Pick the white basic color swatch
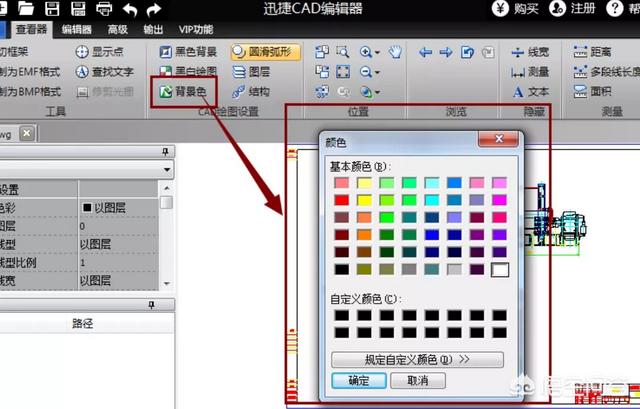The image size is (640, 409). (x=500, y=269)
